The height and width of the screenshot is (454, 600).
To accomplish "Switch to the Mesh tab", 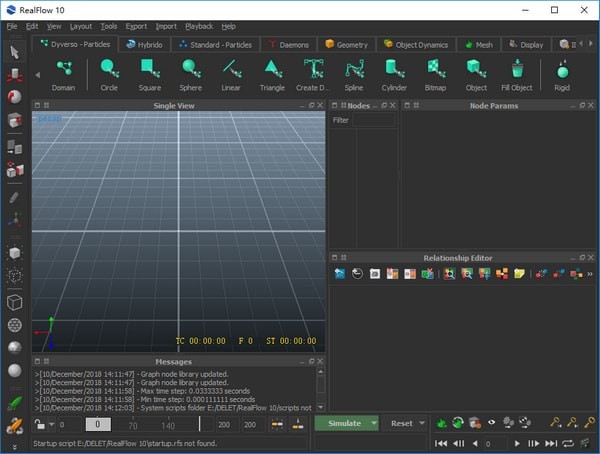I will 479,45.
